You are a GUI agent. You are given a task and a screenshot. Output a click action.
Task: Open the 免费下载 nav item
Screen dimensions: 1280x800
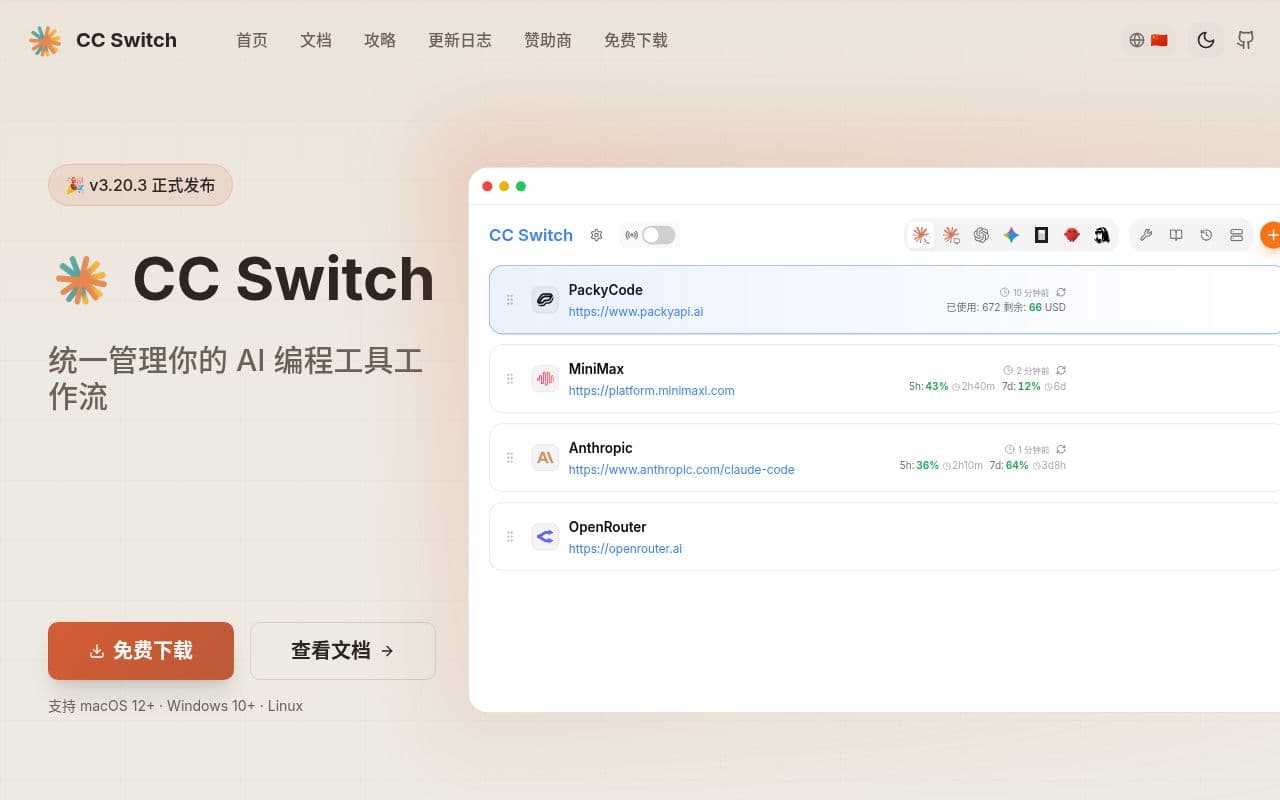point(636,40)
